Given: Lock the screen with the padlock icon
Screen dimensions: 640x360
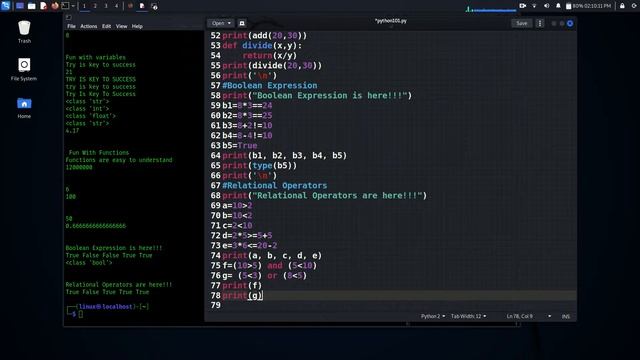Looking at the screenshot, I should click(x=622, y=6).
